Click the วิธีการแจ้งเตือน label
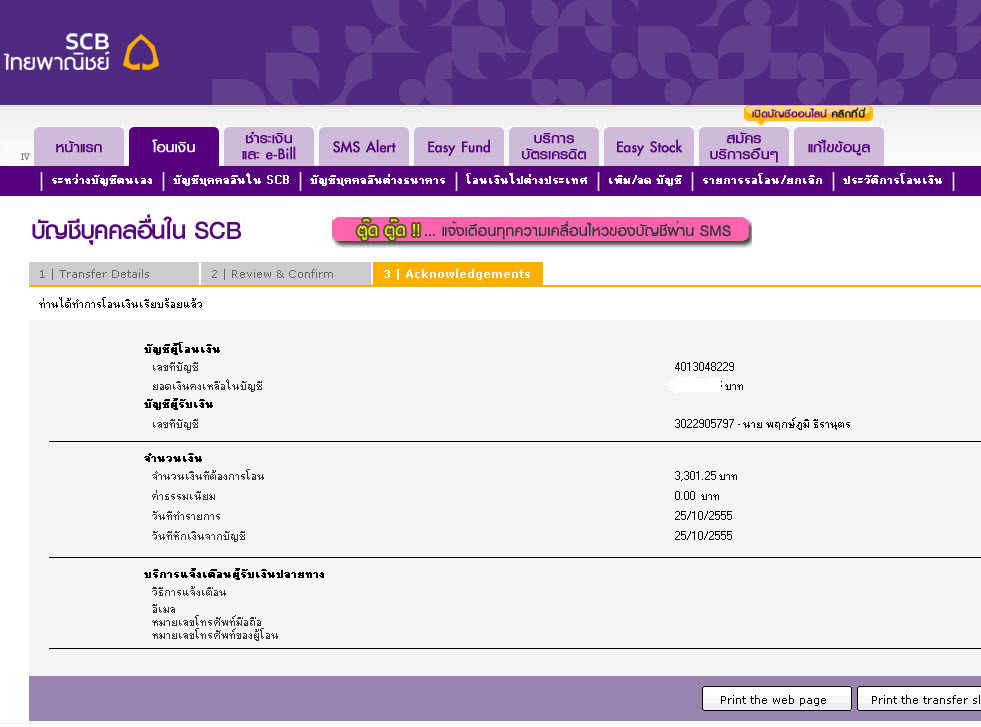This screenshot has height=727, width=981. 189,592
